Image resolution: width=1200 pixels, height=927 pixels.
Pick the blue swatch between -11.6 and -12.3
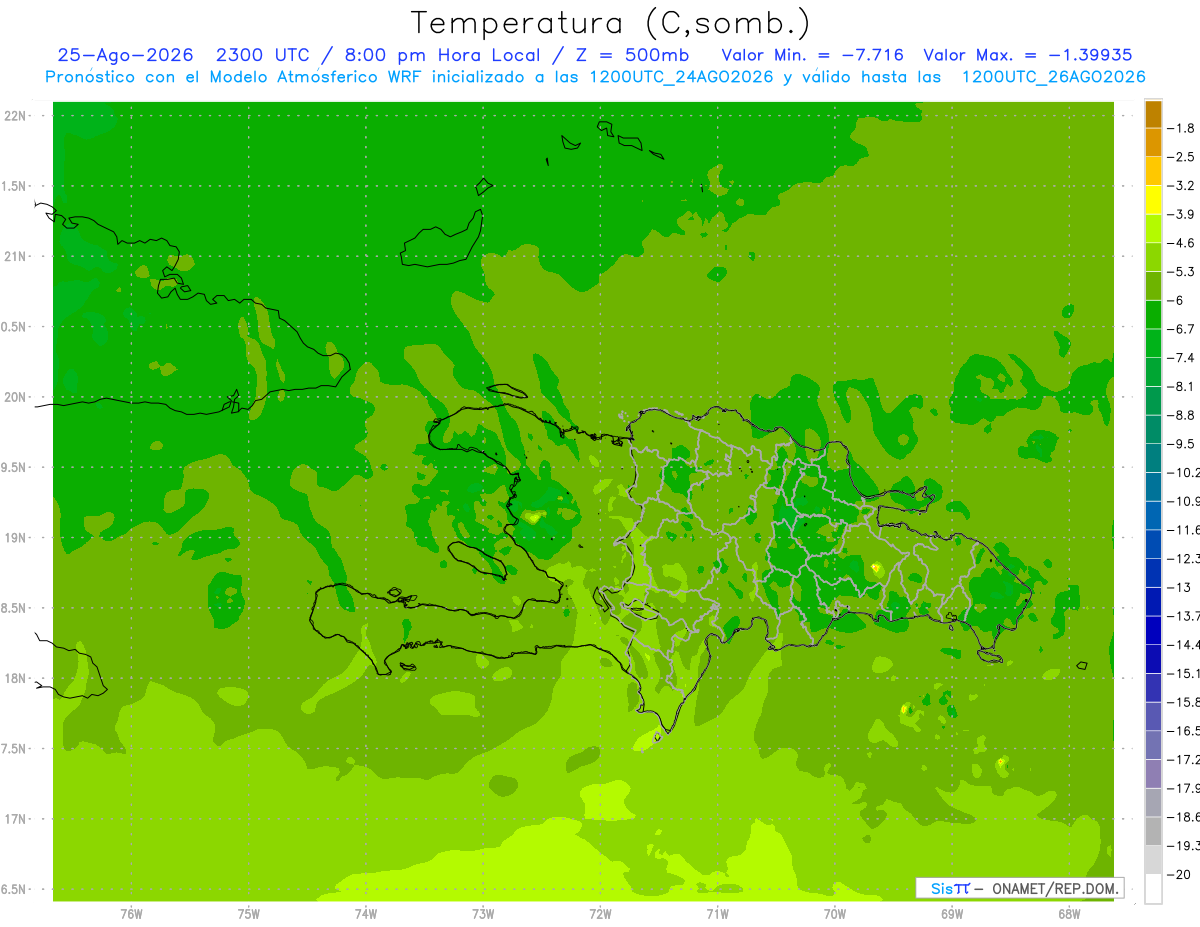tap(1153, 544)
